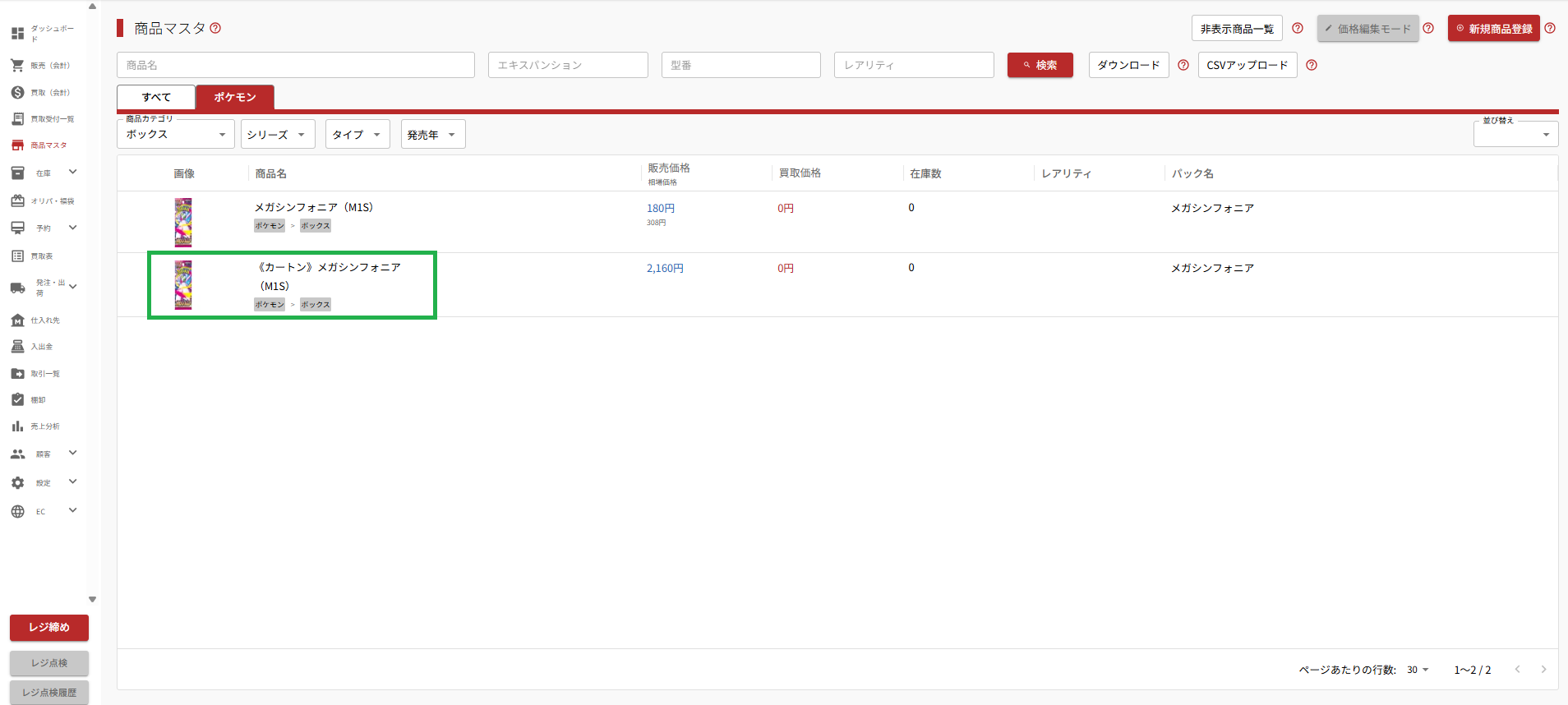
Task: Expand the 設定 settings submenu
Action: (72, 482)
